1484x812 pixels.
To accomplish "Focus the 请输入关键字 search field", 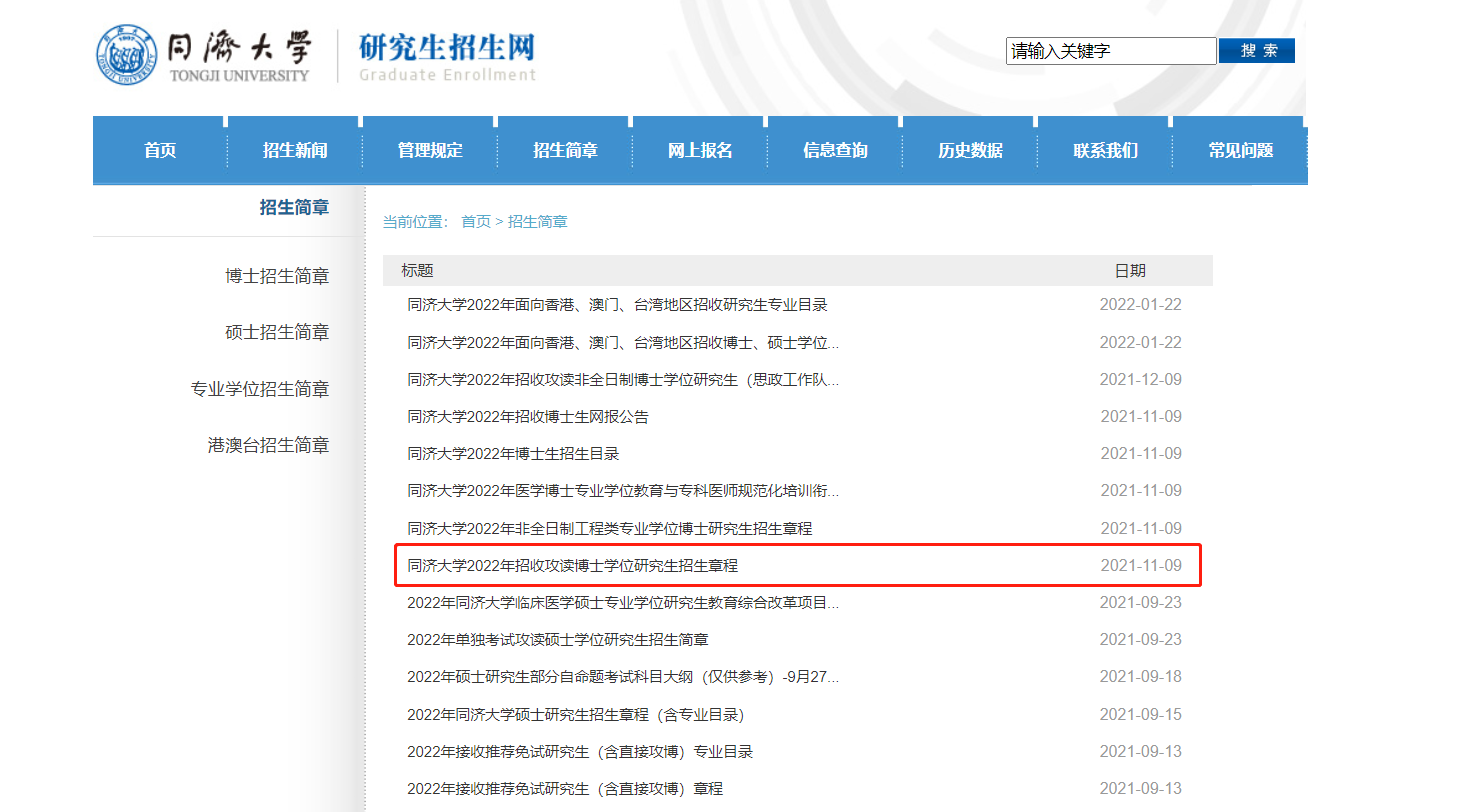I will coord(1111,51).
